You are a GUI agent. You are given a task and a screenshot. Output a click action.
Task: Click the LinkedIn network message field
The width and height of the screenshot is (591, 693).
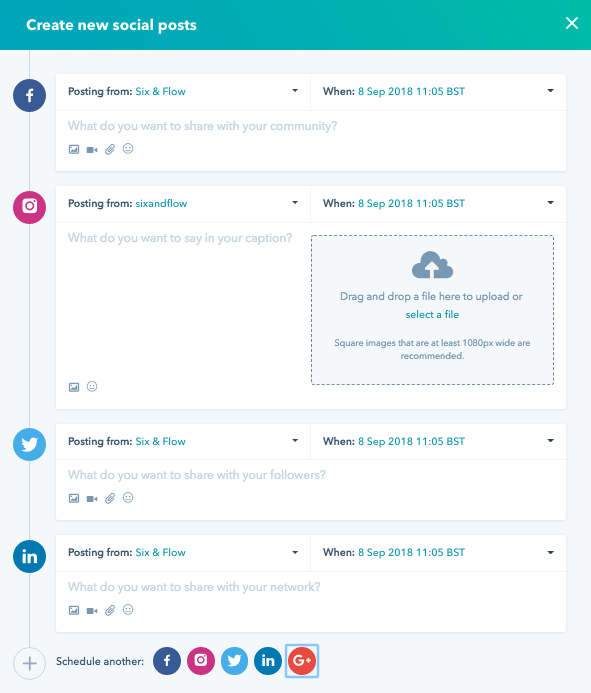311,587
